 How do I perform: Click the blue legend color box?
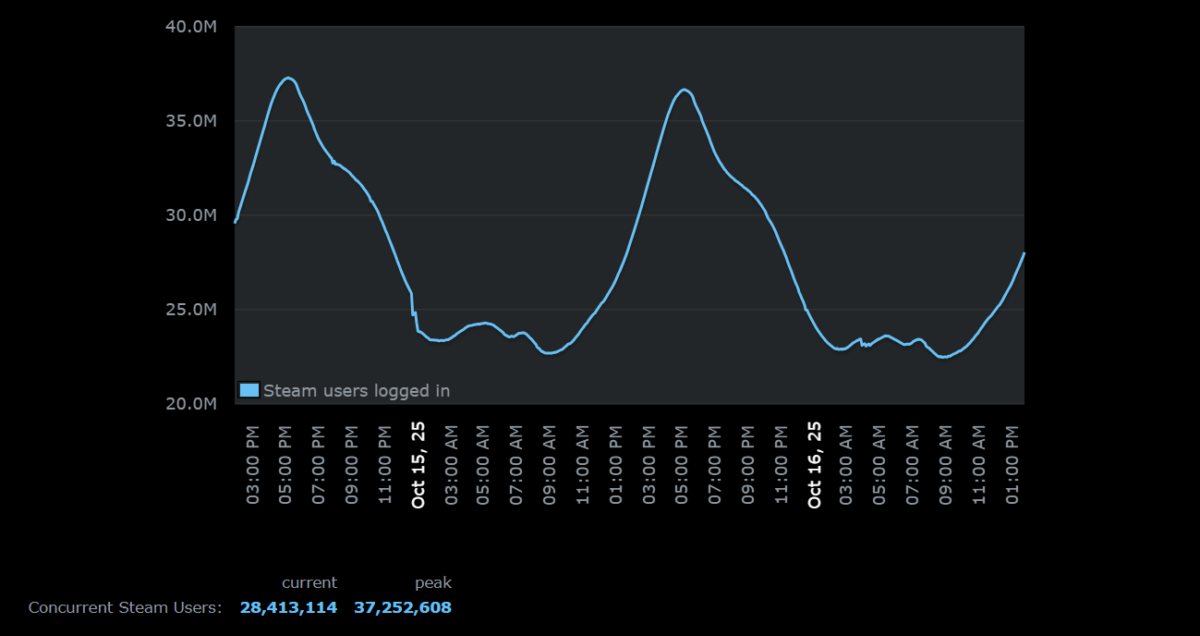click(x=249, y=390)
